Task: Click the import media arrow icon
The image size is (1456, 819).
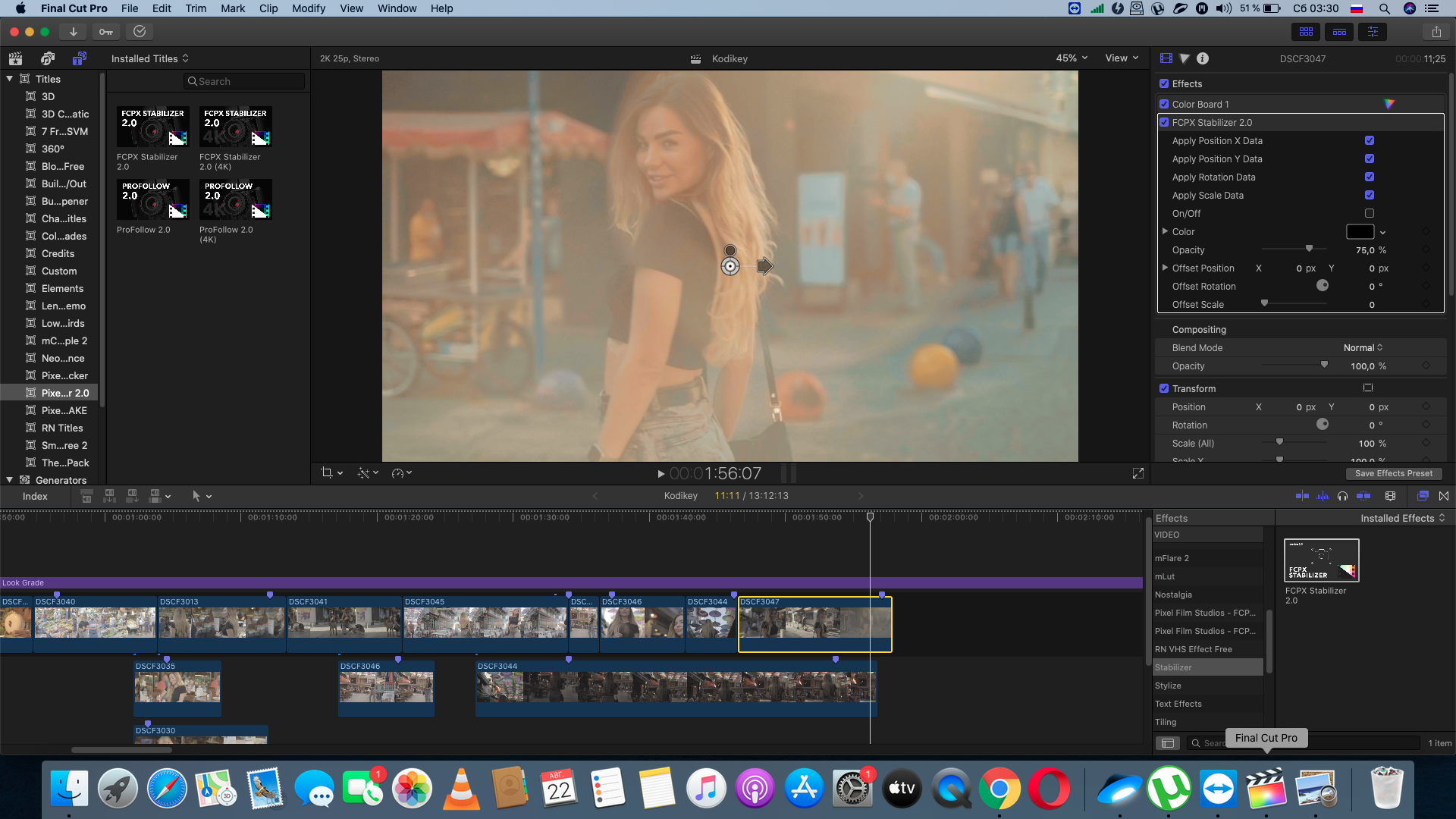Action: coord(73,32)
